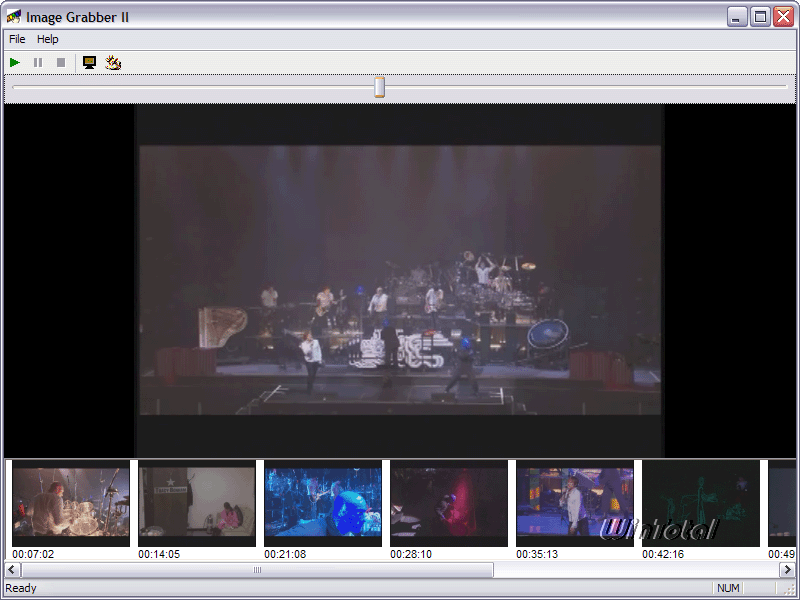Click the thumbnail strip left scroll arrow
This screenshot has width=800, height=600.
(x=12, y=569)
